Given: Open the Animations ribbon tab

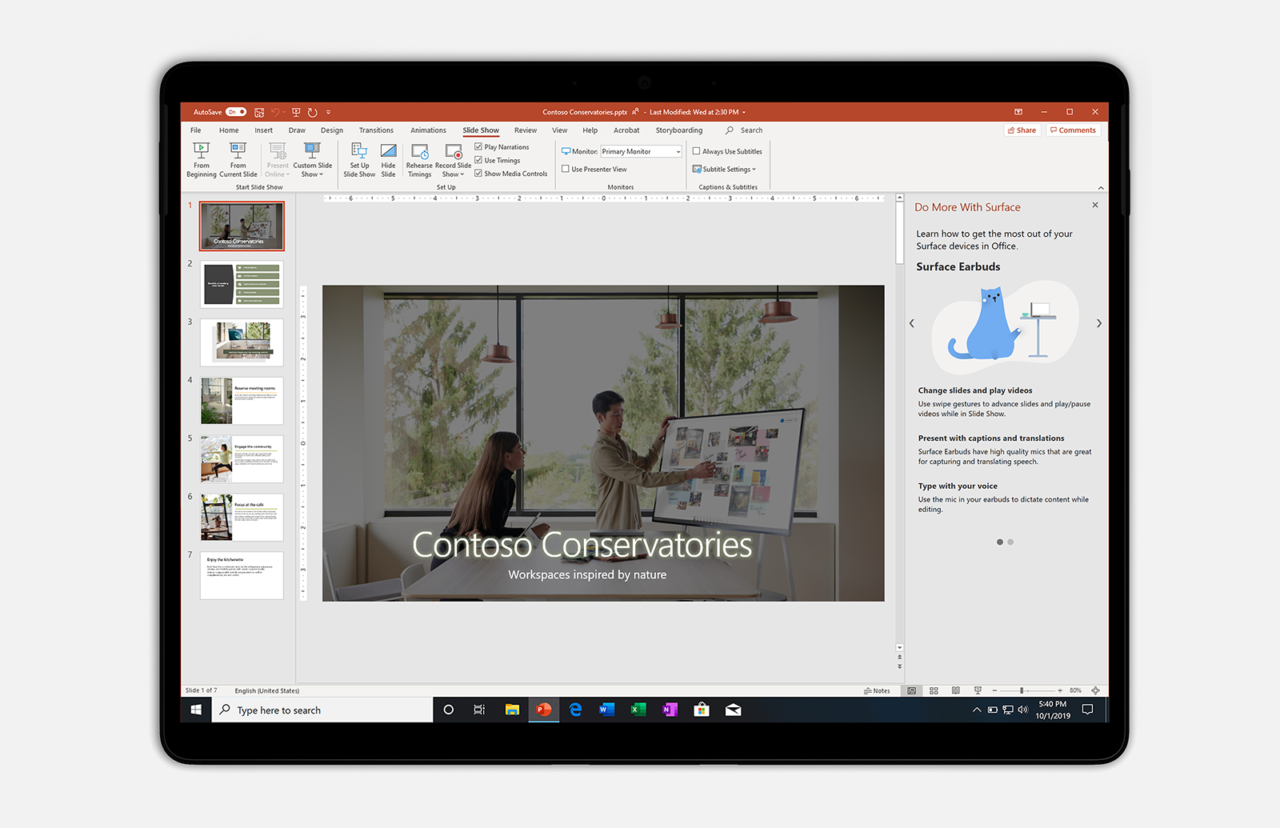Looking at the screenshot, I should (428, 130).
